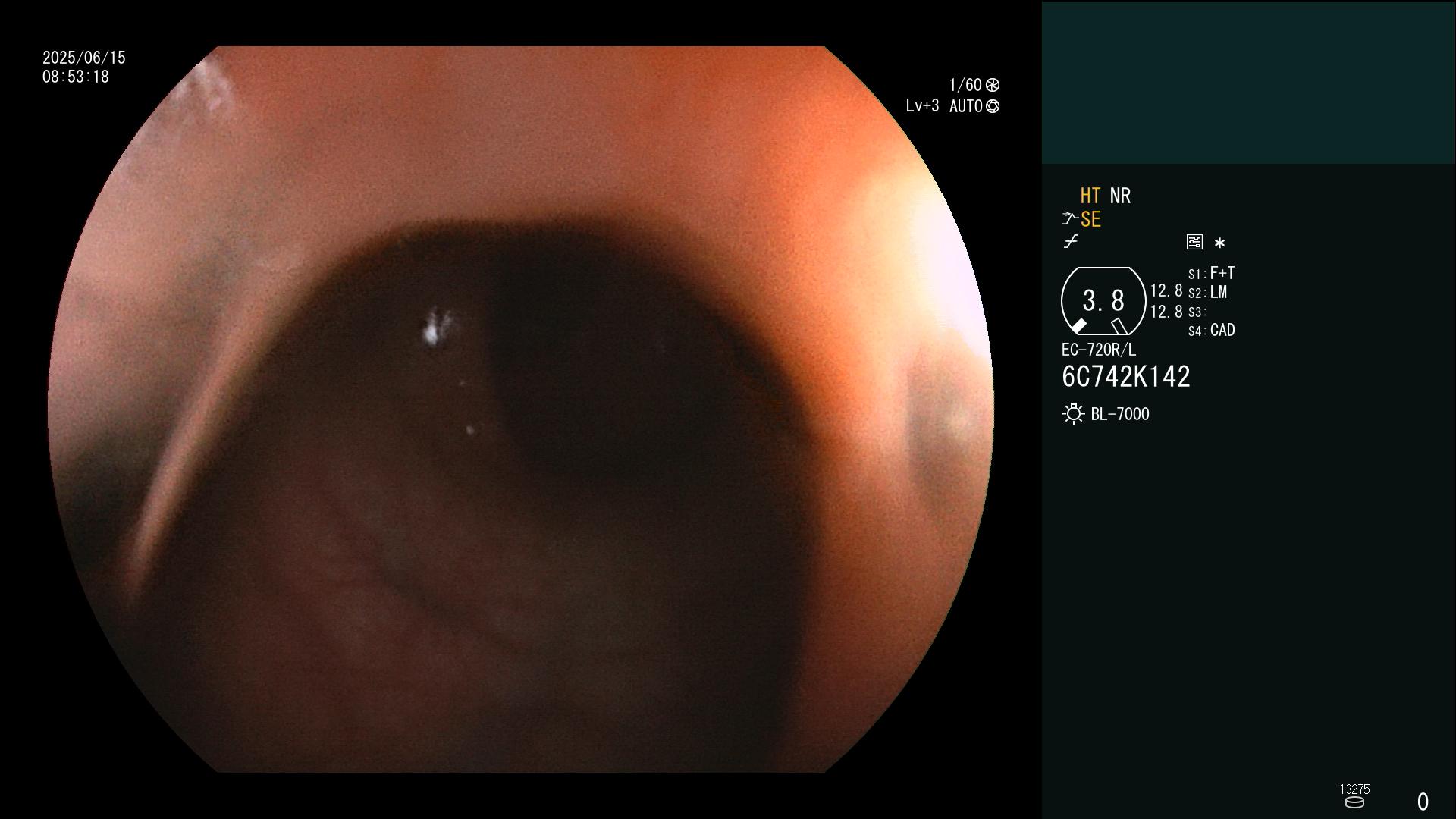Click the 0 captured image counter

point(1423,802)
